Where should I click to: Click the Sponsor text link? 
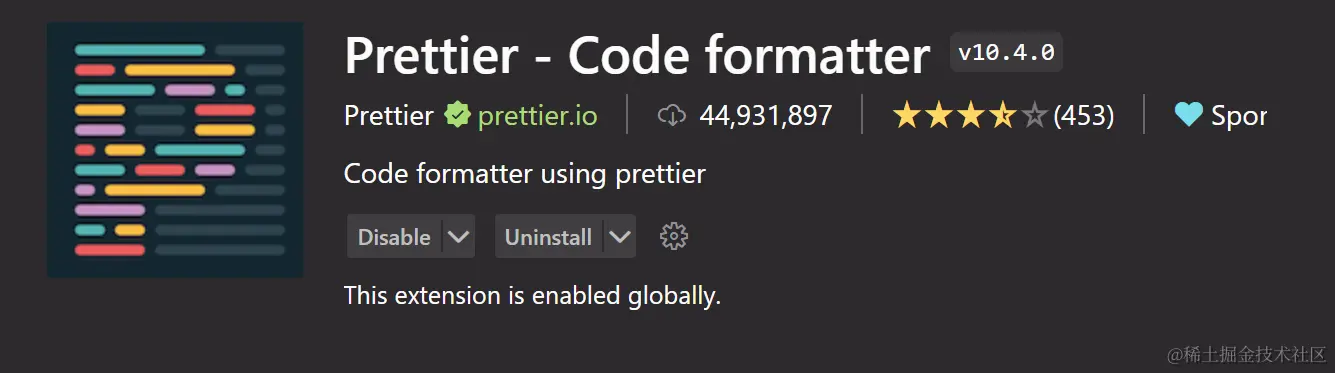(1239, 116)
